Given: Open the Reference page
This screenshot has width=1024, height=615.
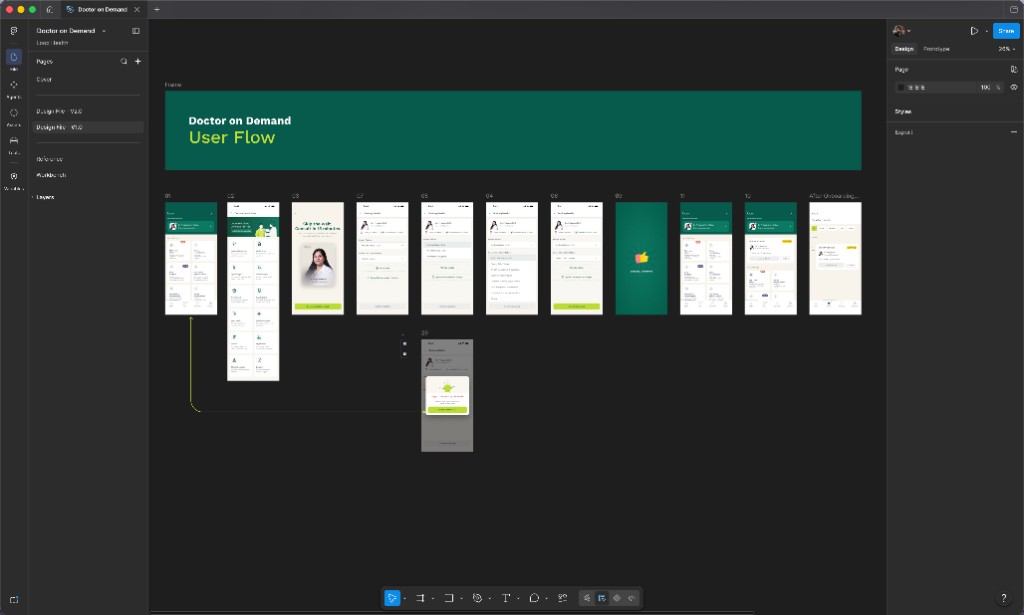Looking at the screenshot, I should pyautogui.click(x=50, y=159).
